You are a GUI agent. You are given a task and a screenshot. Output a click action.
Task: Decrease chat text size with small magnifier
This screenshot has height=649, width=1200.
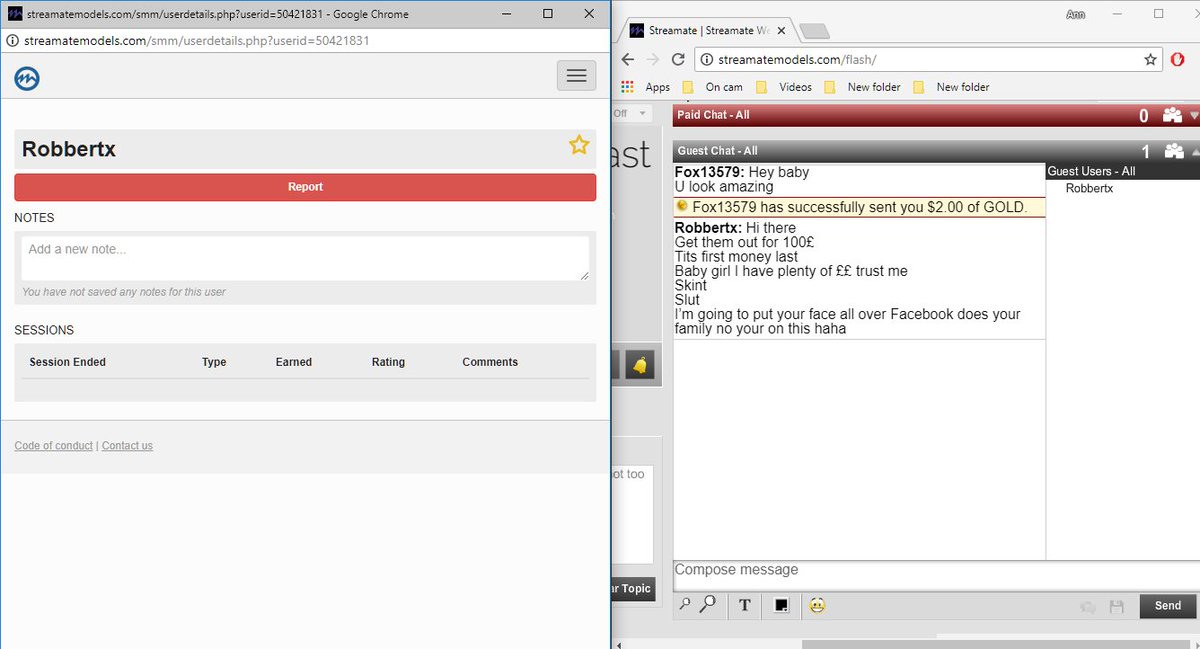click(x=685, y=605)
